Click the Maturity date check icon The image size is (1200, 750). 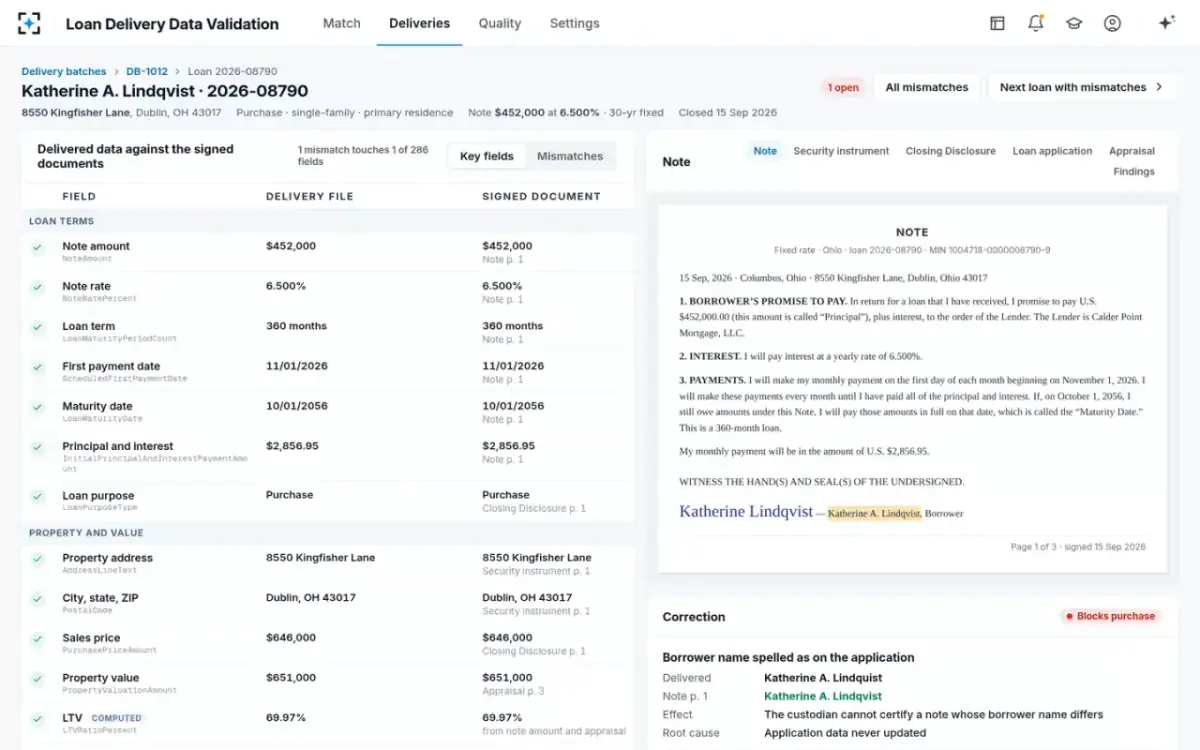pyautogui.click(x=37, y=407)
